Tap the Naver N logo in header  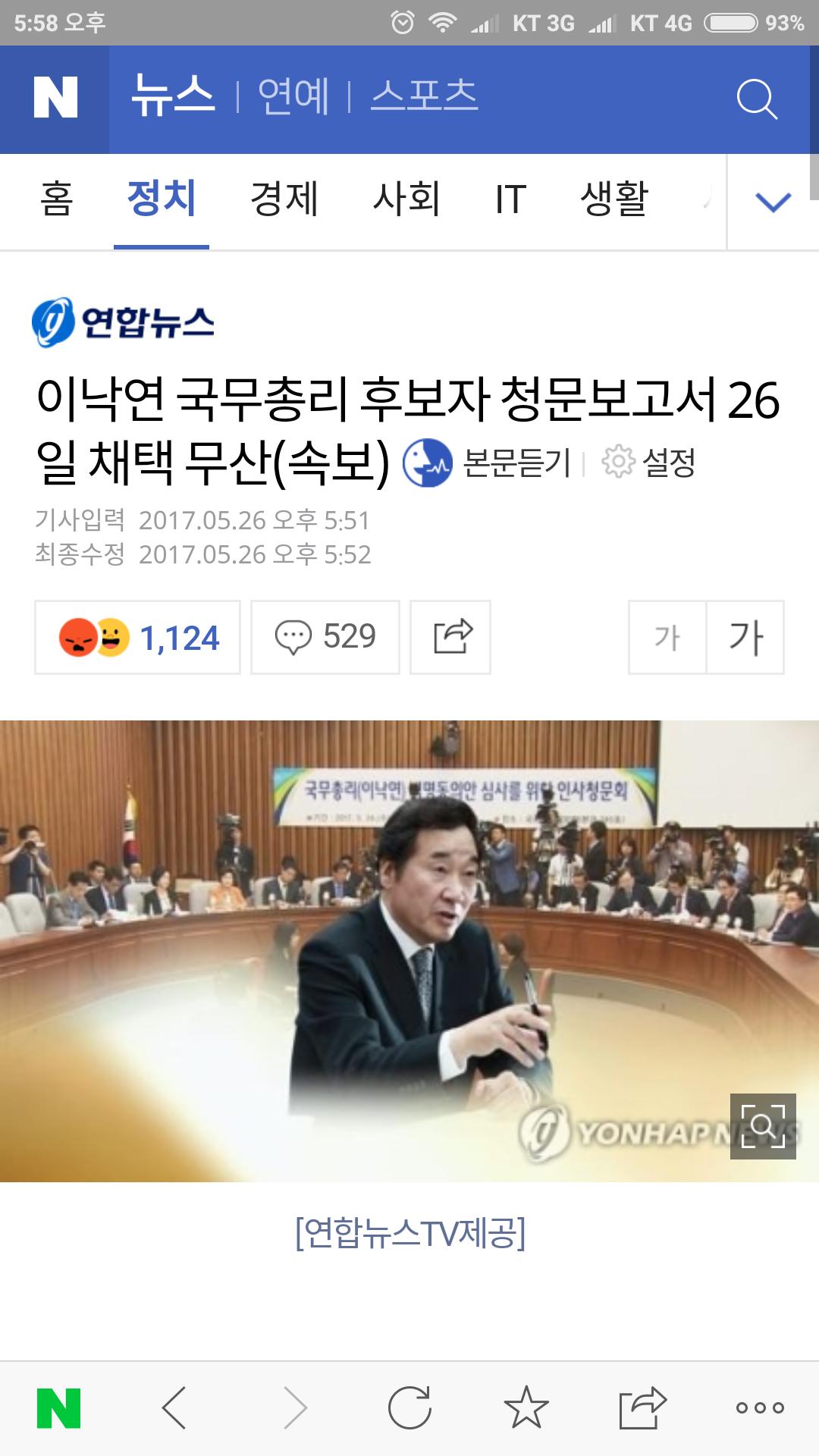(x=55, y=99)
